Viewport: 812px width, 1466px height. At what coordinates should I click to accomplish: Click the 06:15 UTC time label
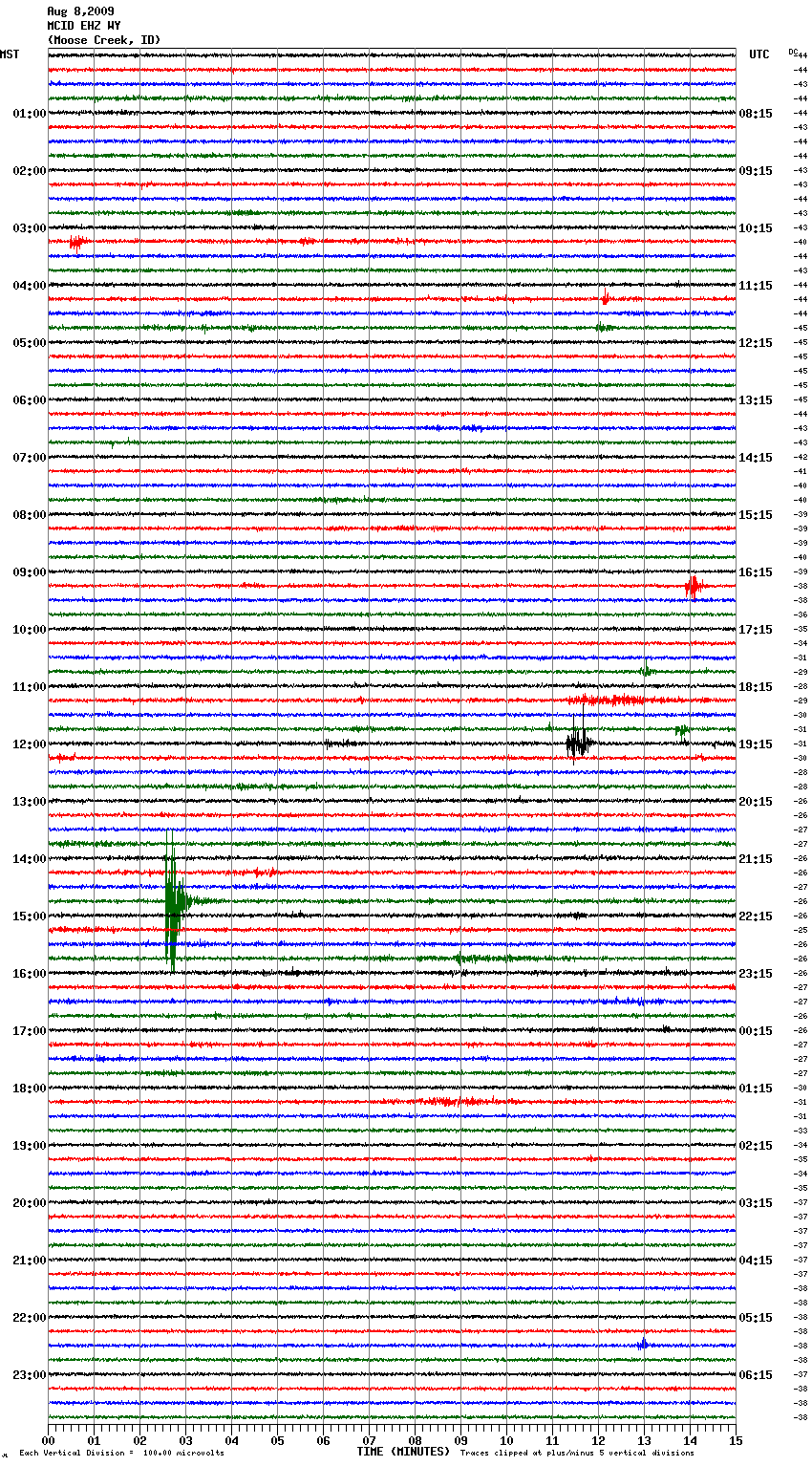pyautogui.click(x=756, y=1375)
